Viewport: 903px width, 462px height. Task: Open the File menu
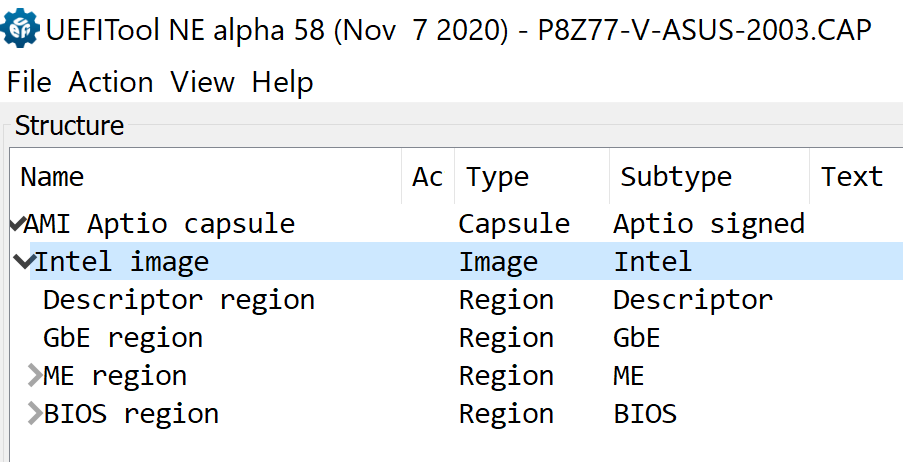pyautogui.click(x=28, y=82)
